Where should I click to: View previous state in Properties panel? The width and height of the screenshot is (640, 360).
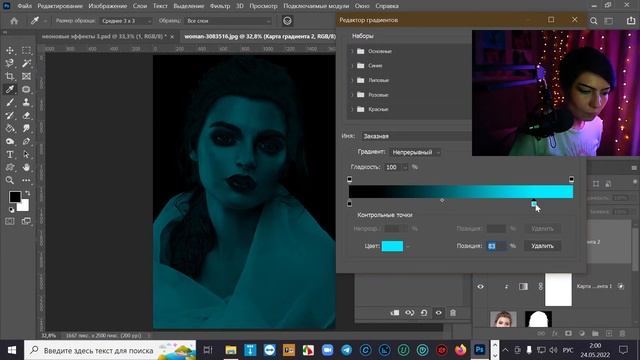(x=409, y=313)
